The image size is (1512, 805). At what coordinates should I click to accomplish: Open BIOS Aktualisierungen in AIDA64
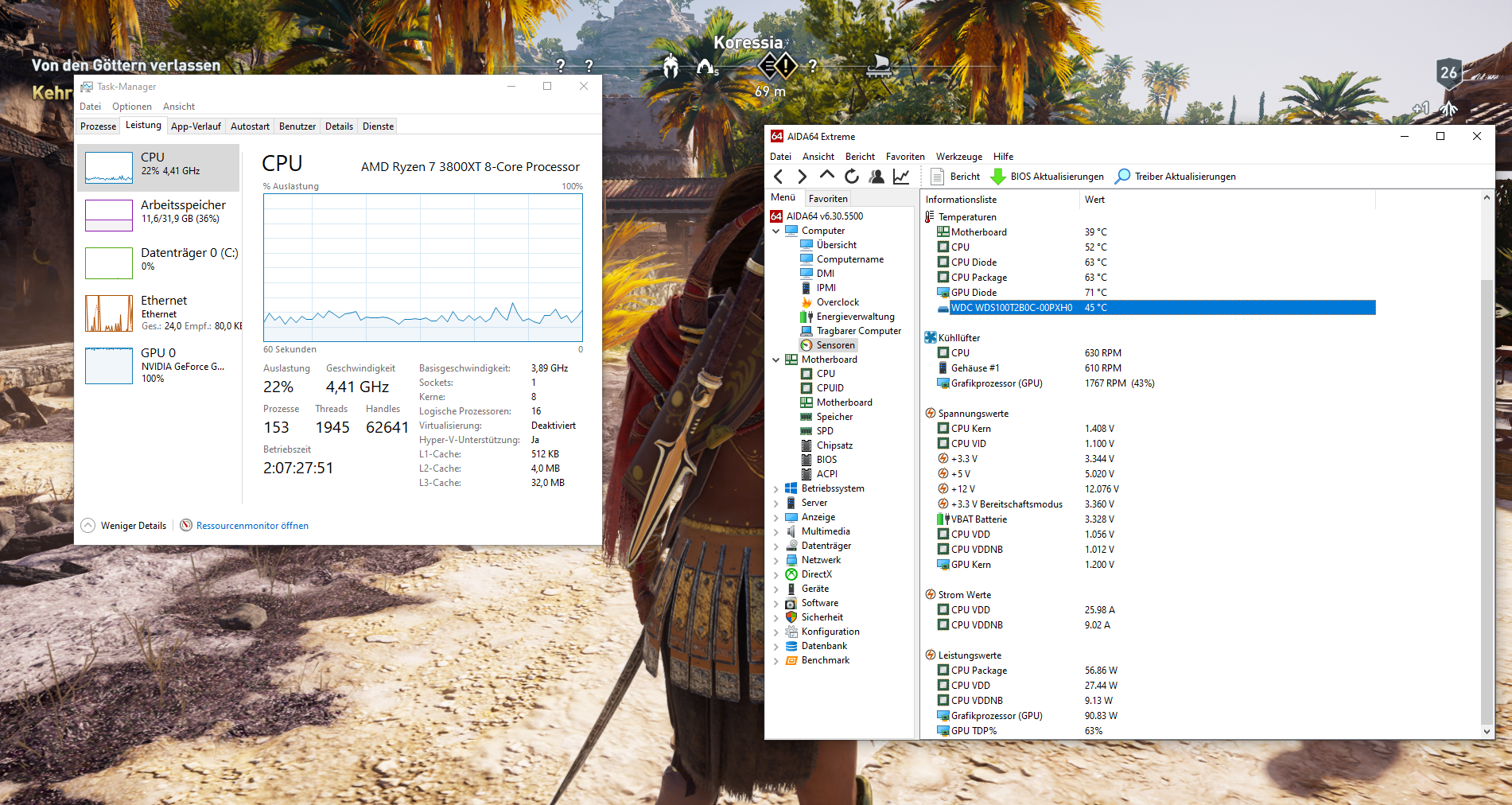[x=1047, y=177]
